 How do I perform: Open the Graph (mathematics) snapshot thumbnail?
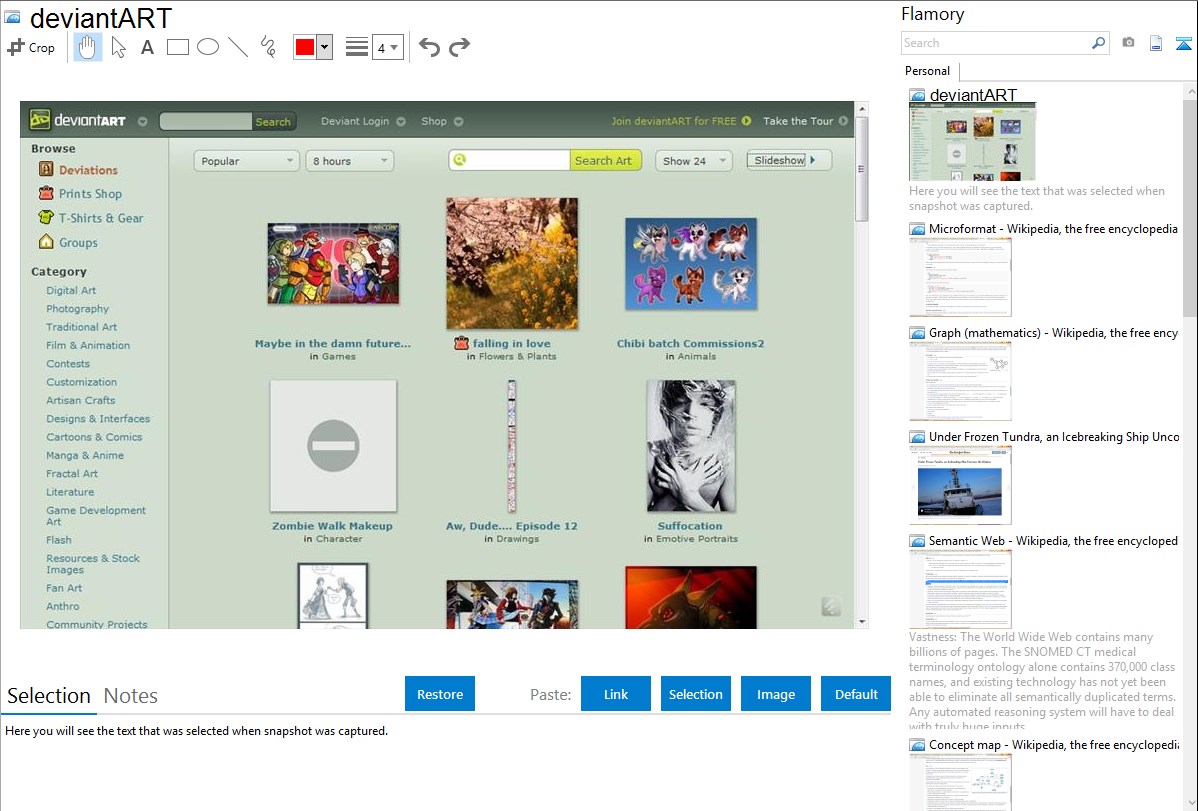click(960, 381)
